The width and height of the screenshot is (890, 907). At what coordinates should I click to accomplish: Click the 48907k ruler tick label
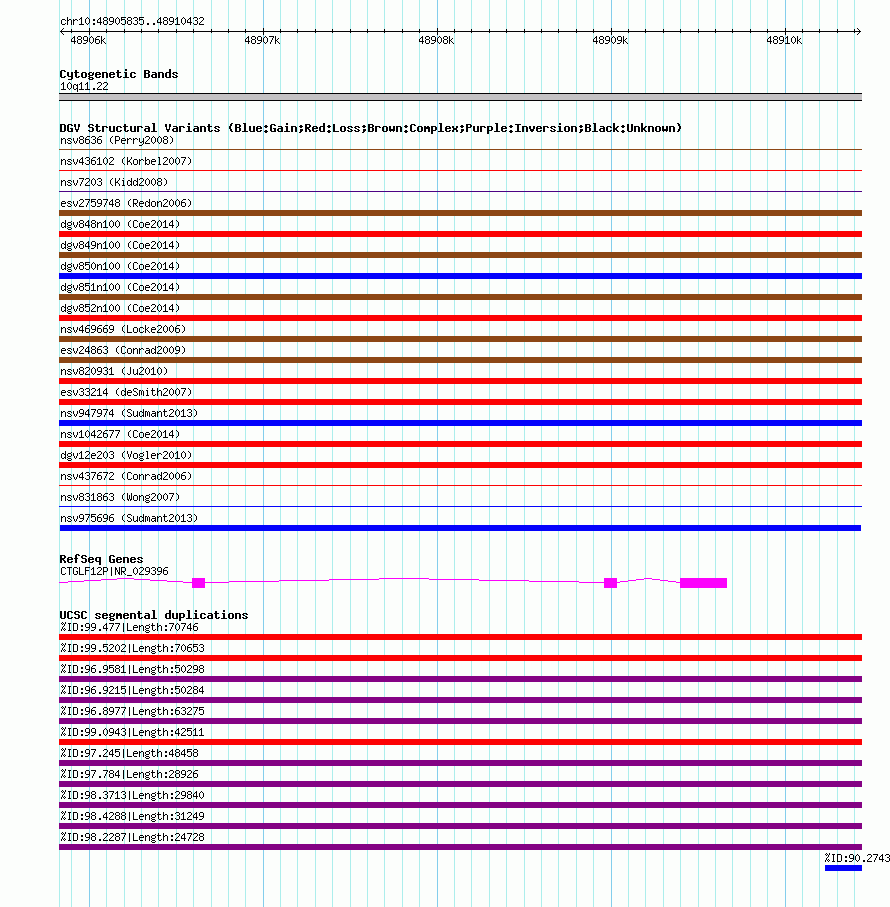point(263,40)
